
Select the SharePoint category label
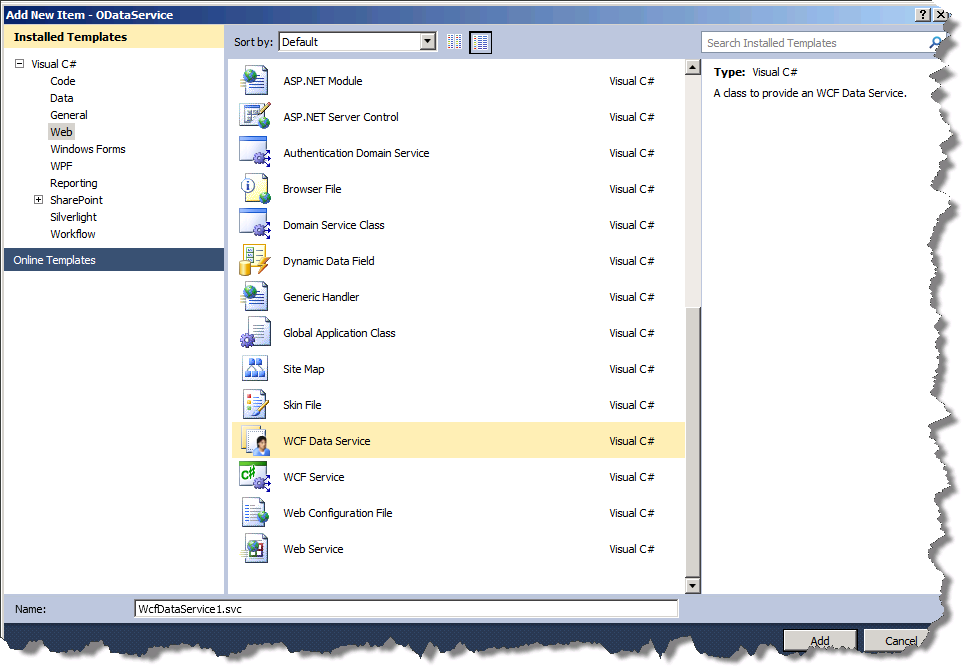coord(76,200)
